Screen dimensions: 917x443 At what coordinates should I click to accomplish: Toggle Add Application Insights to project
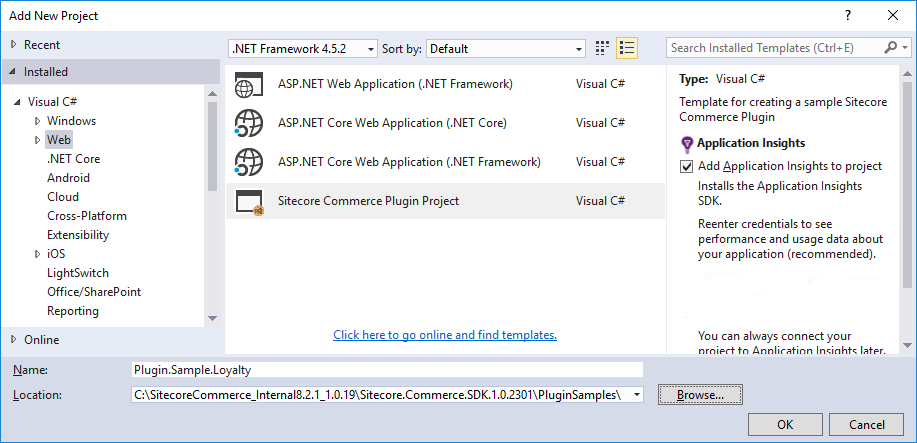pyautogui.click(x=687, y=166)
